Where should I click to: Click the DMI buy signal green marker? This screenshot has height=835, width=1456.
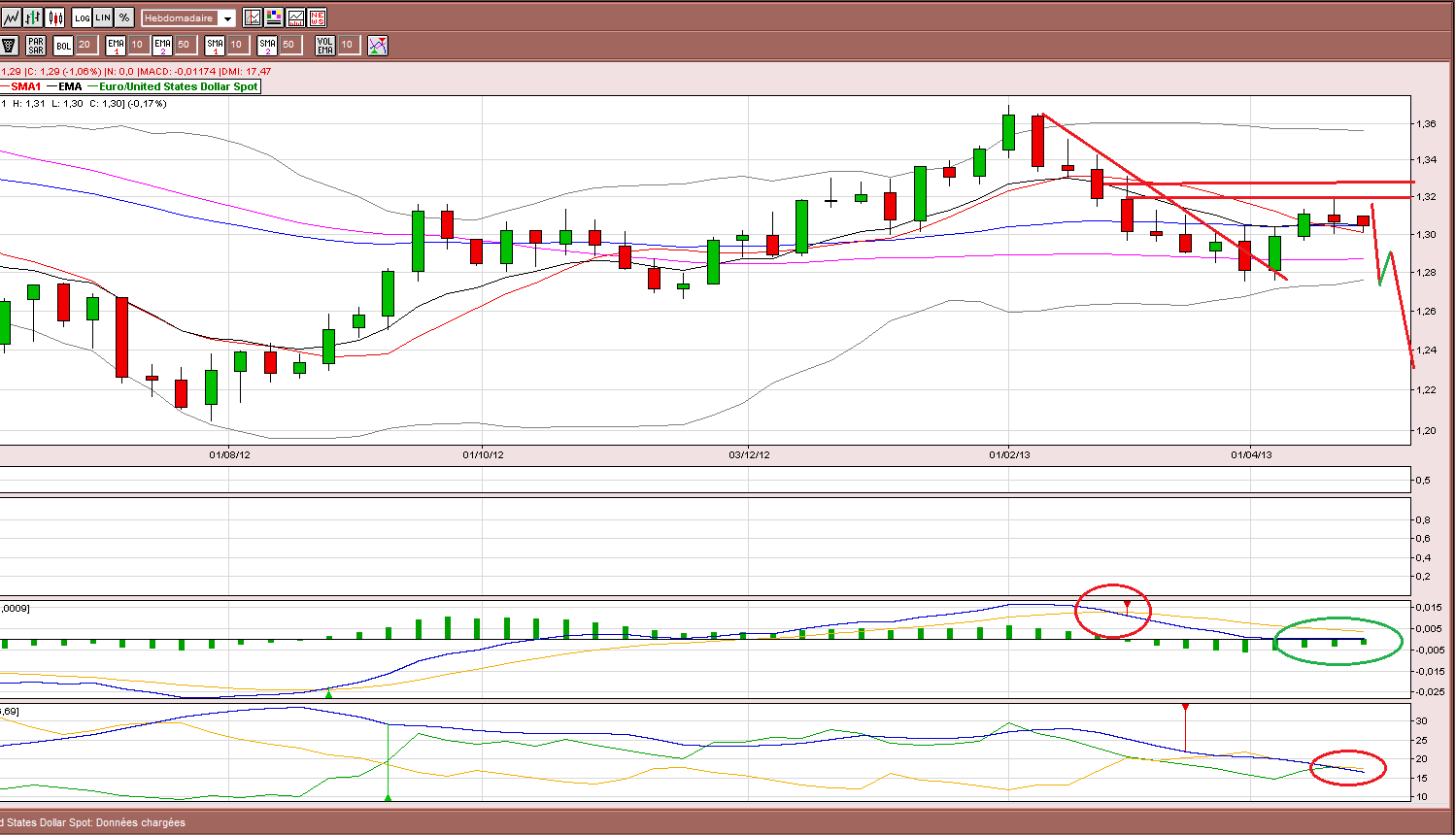[x=388, y=797]
